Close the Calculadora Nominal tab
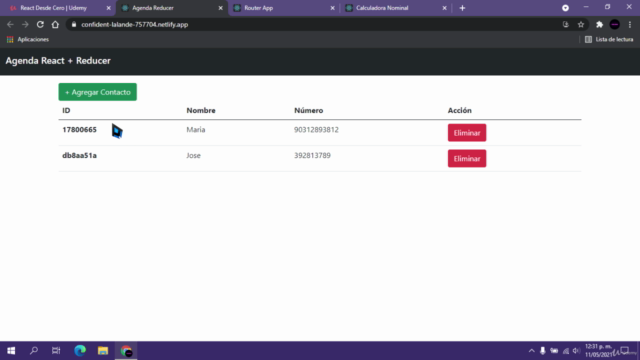 pyautogui.click(x=444, y=8)
